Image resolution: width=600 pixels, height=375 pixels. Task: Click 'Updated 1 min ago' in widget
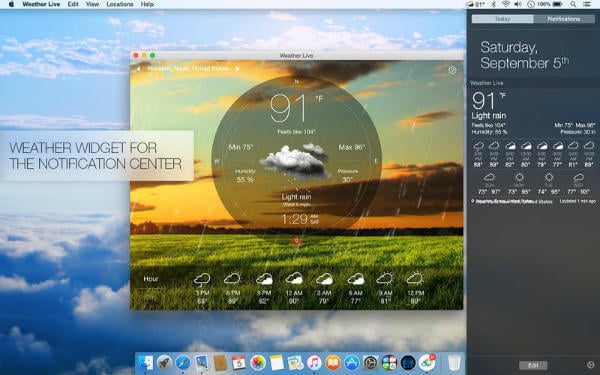pos(578,201)
